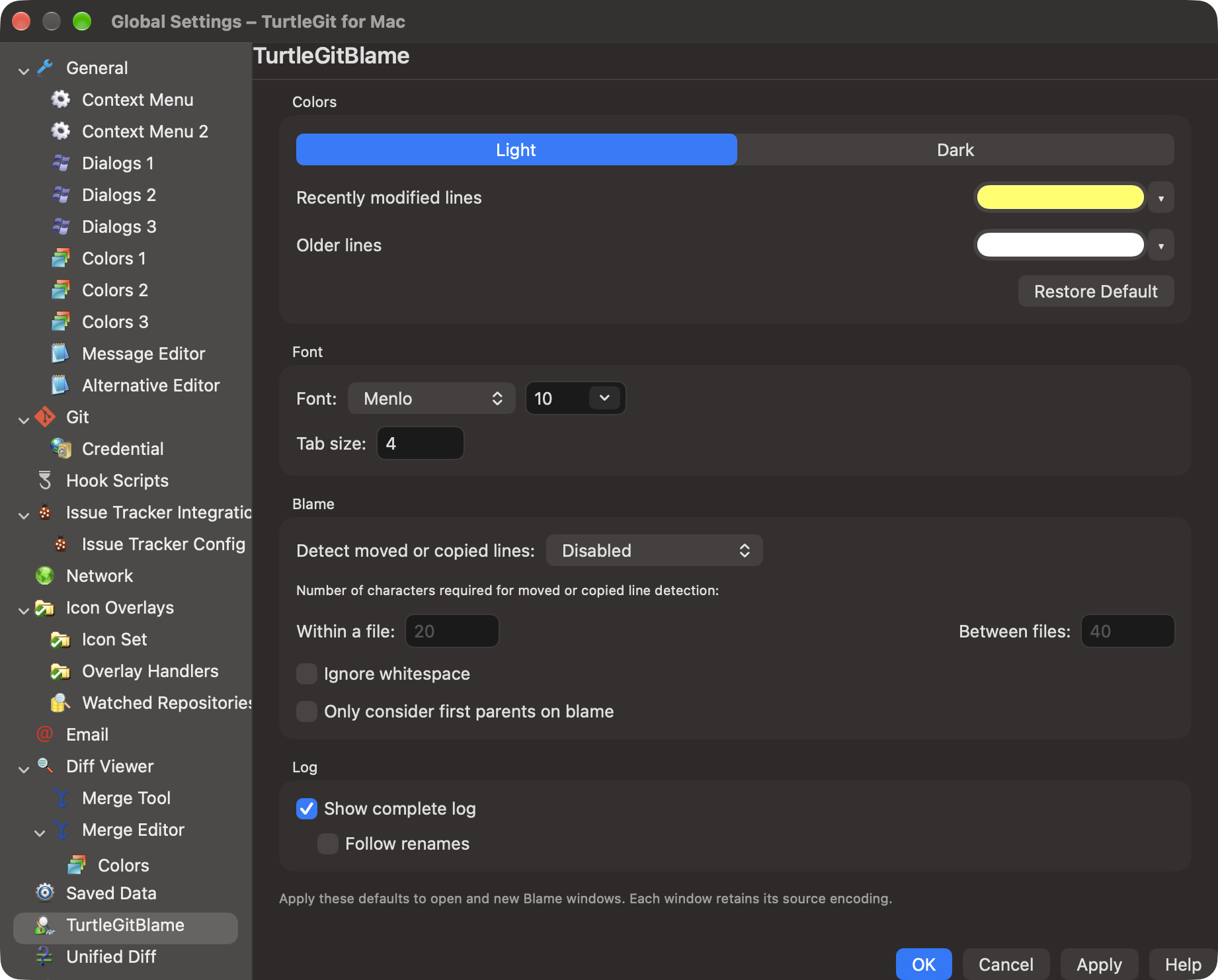Screen dimensions: 1218x980
Task: Click the Watched Repositories icon
Action: 61,703
